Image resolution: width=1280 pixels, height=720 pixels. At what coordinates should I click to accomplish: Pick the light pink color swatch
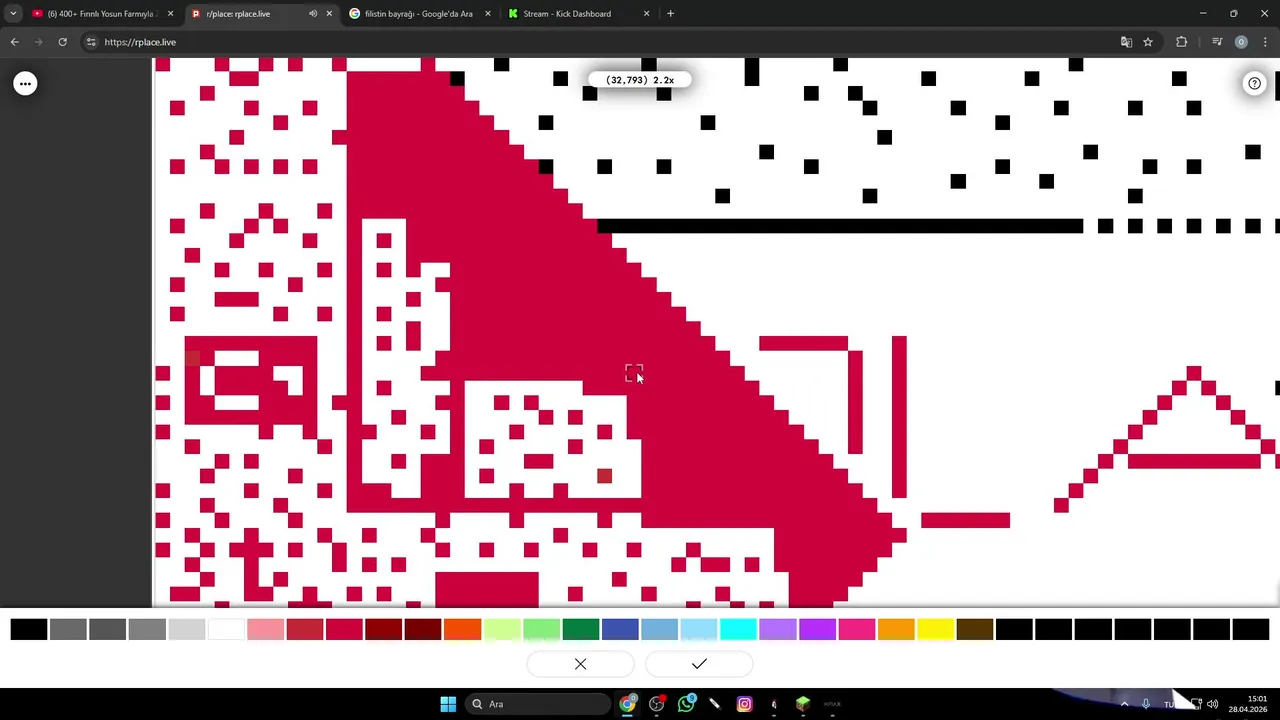tap(266, 630)
